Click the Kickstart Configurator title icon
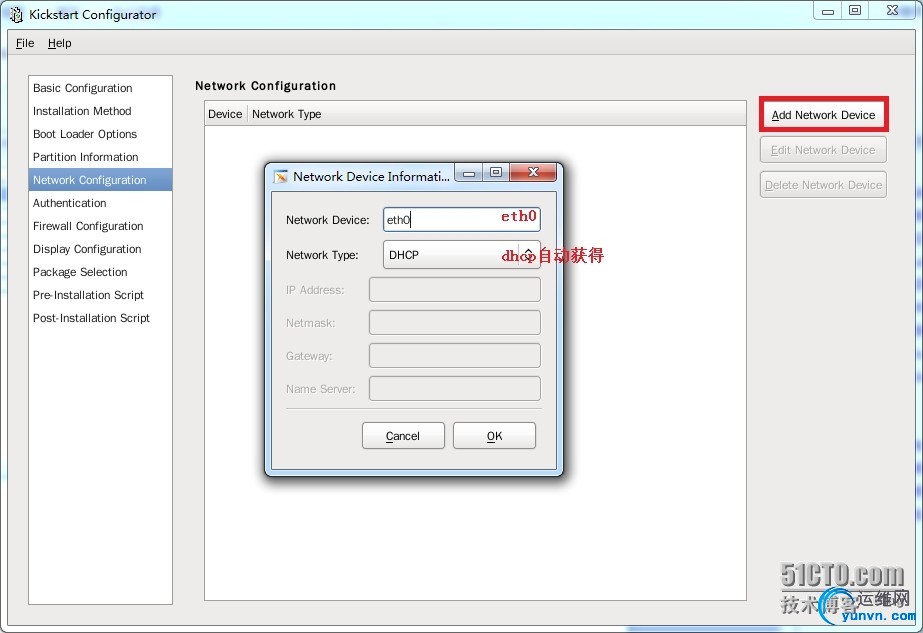Image resolution: width=923 pixels, height=633 pixels. coord(16,15)
